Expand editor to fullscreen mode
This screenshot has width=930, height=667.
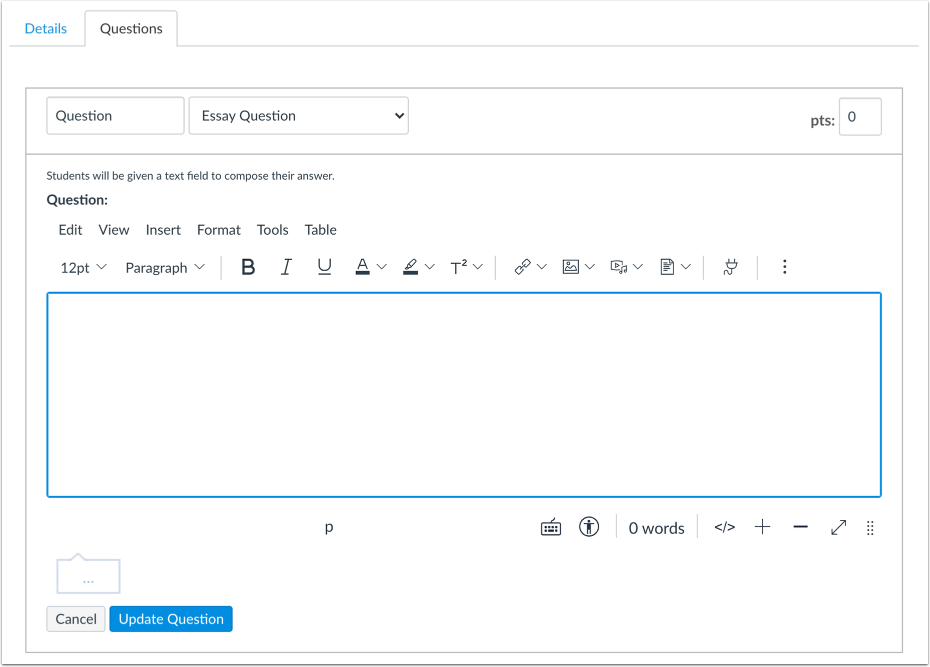[x=838, y=527]
